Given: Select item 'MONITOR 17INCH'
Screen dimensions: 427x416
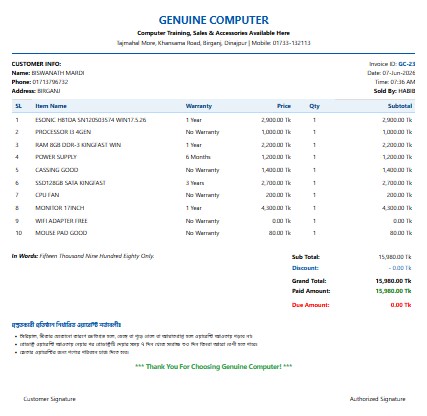Looking at the screenshot, I should (60, 208).
